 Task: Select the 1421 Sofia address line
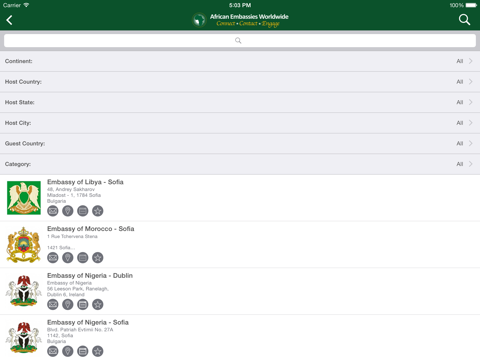pos(61,247)
